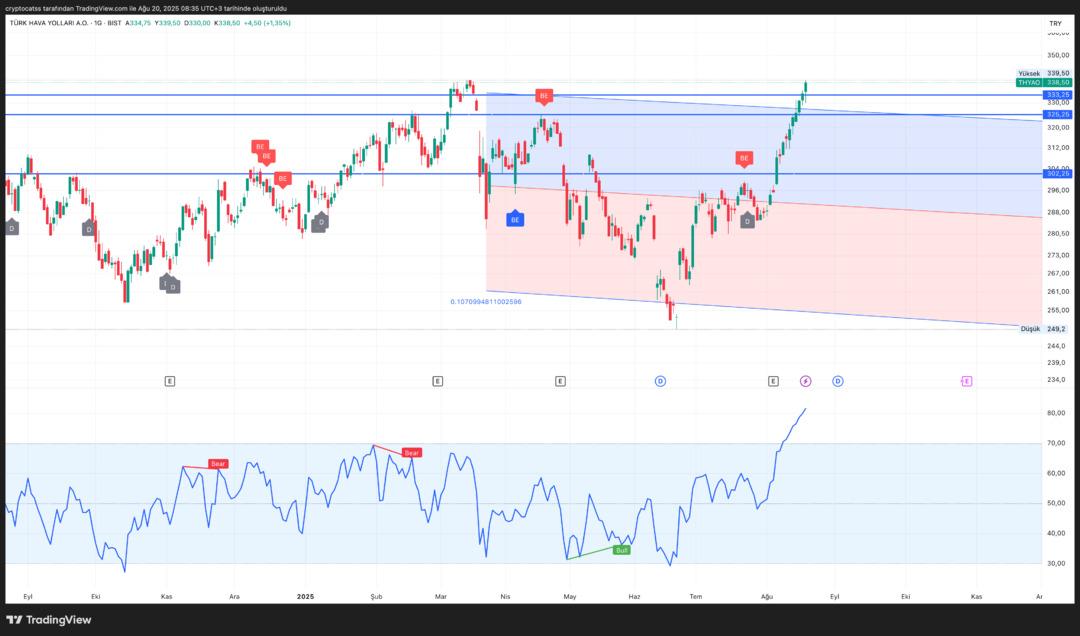Click the K338,50 close value in header

point(227,23)
